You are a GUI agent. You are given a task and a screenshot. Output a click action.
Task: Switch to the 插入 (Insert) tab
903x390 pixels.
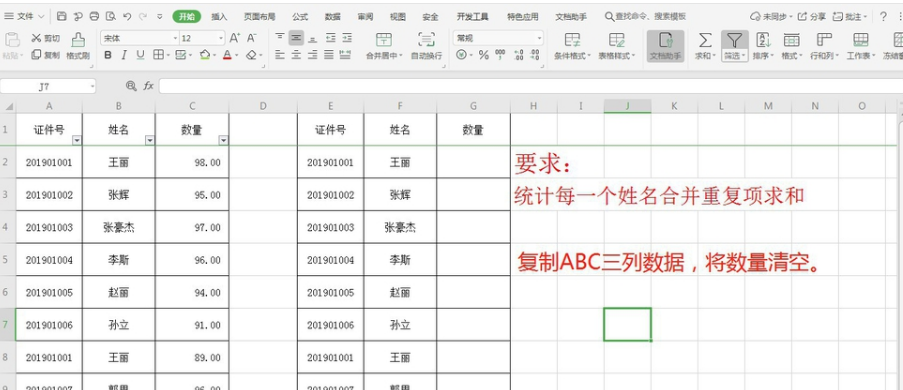219,16
